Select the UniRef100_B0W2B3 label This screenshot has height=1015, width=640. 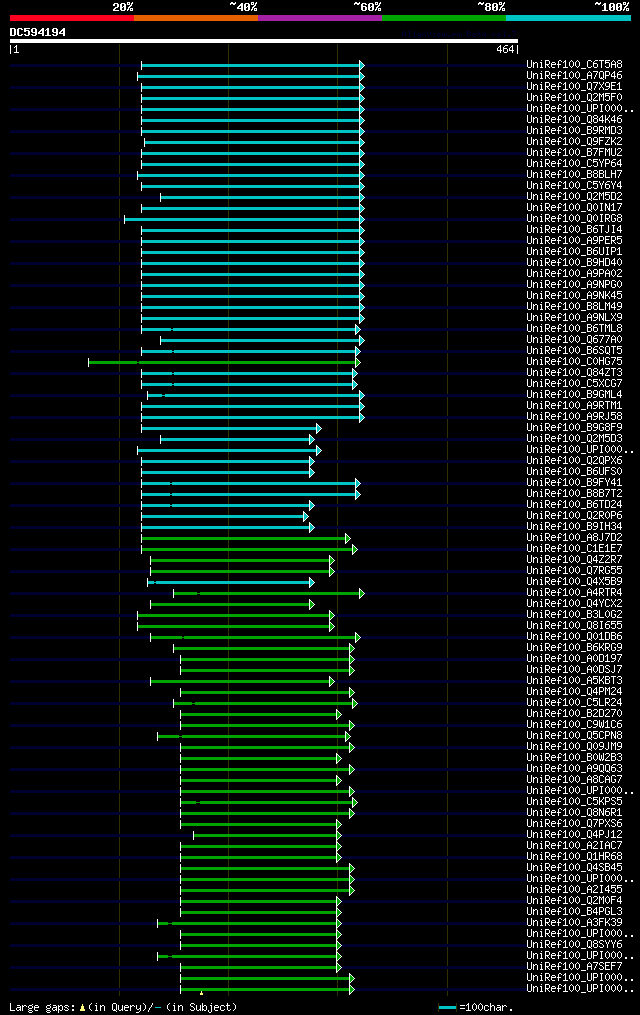click(x=575, y=758)
